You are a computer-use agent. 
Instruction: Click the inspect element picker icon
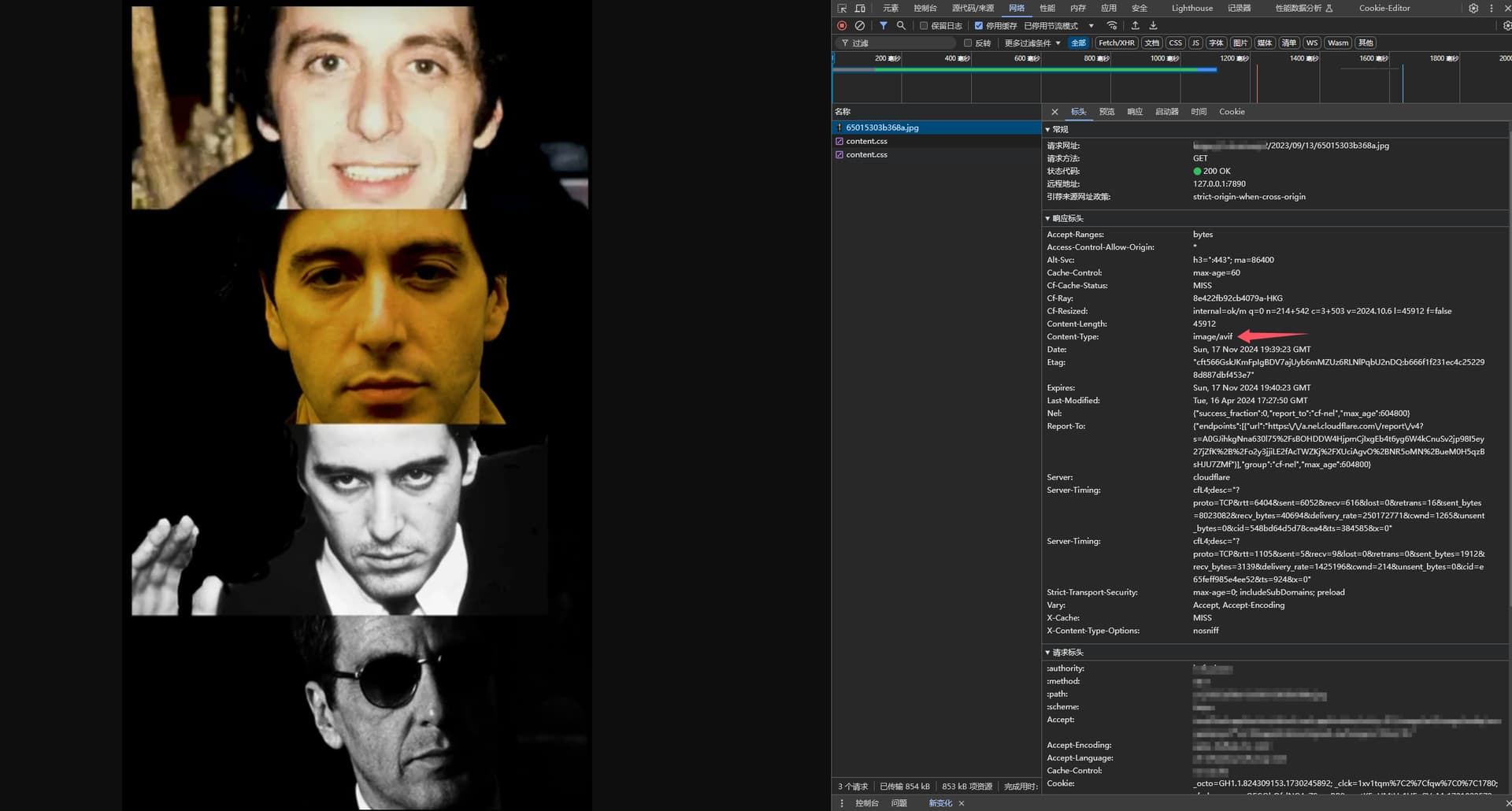click(x=842, y=8)
